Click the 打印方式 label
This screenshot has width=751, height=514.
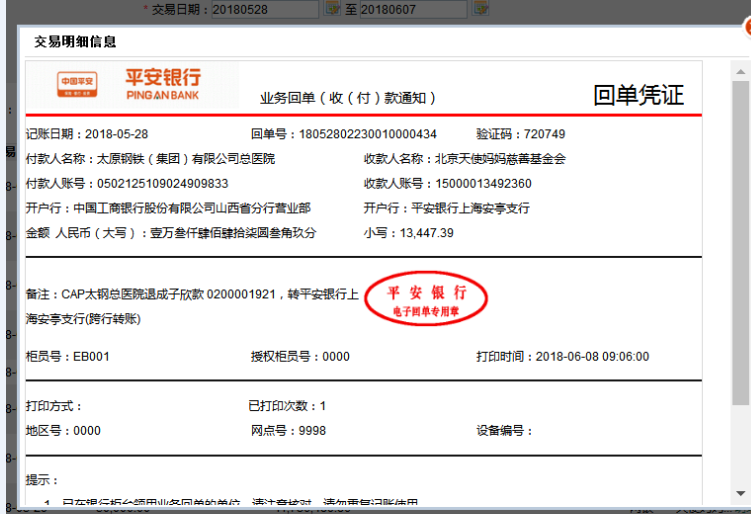point(54,406)
